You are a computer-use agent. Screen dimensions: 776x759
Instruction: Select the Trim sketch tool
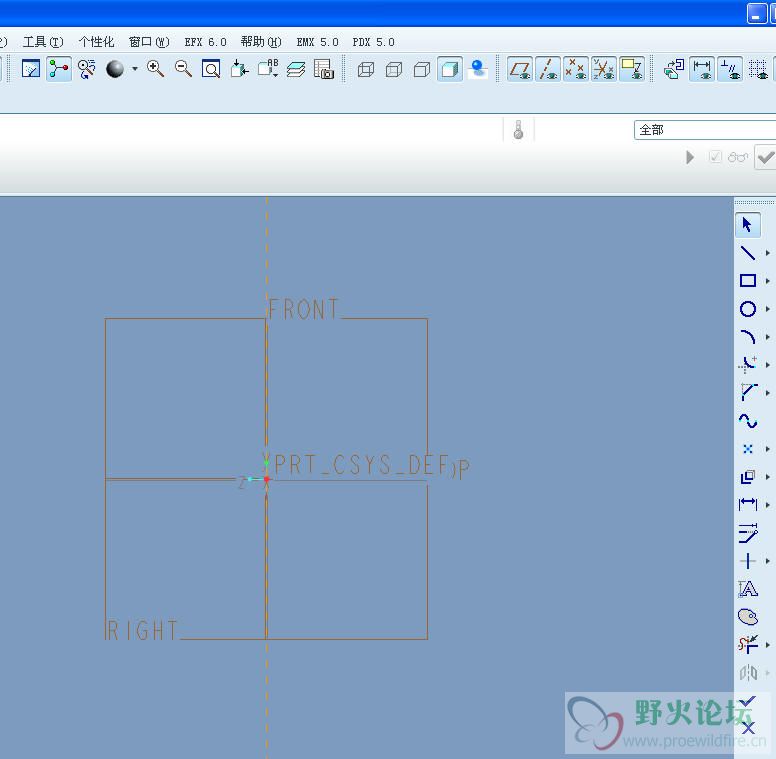(747, 645)
